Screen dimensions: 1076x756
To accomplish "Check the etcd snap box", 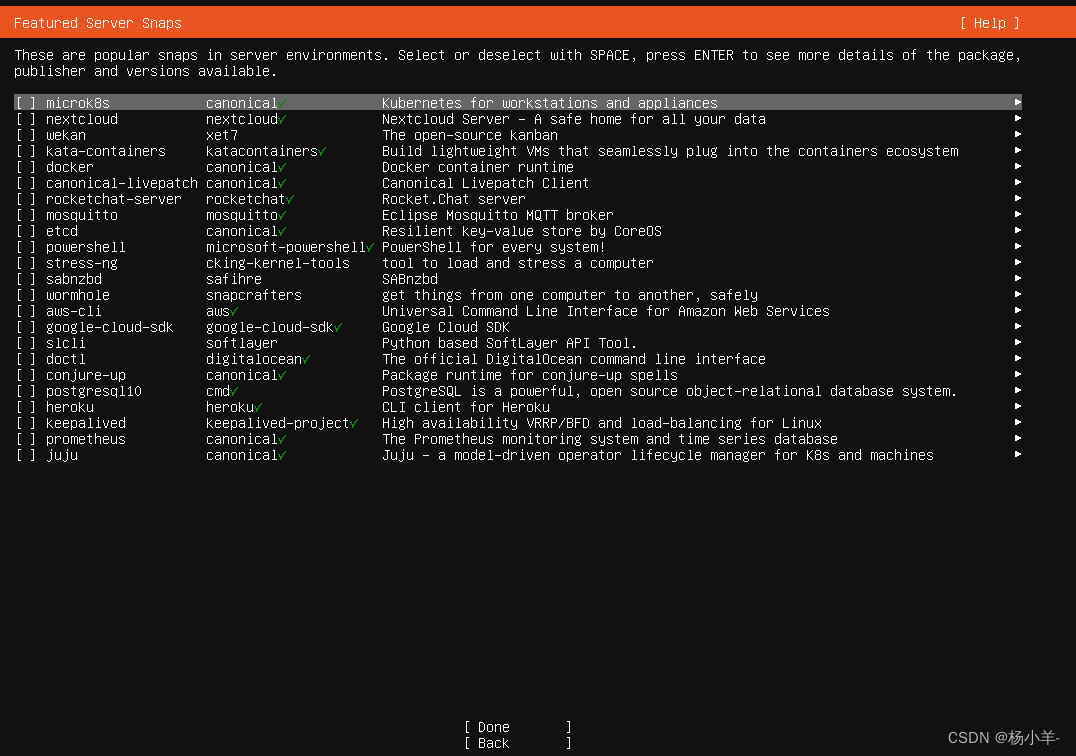I will tap(26, 231).
